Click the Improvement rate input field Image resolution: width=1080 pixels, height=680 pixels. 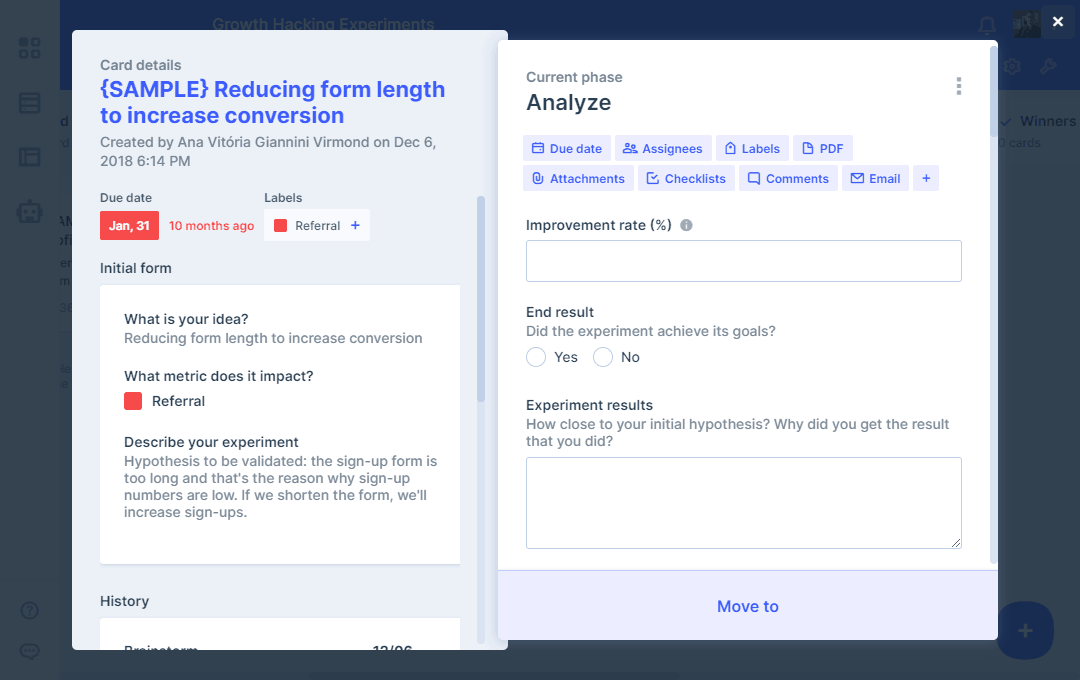point(743,261)
